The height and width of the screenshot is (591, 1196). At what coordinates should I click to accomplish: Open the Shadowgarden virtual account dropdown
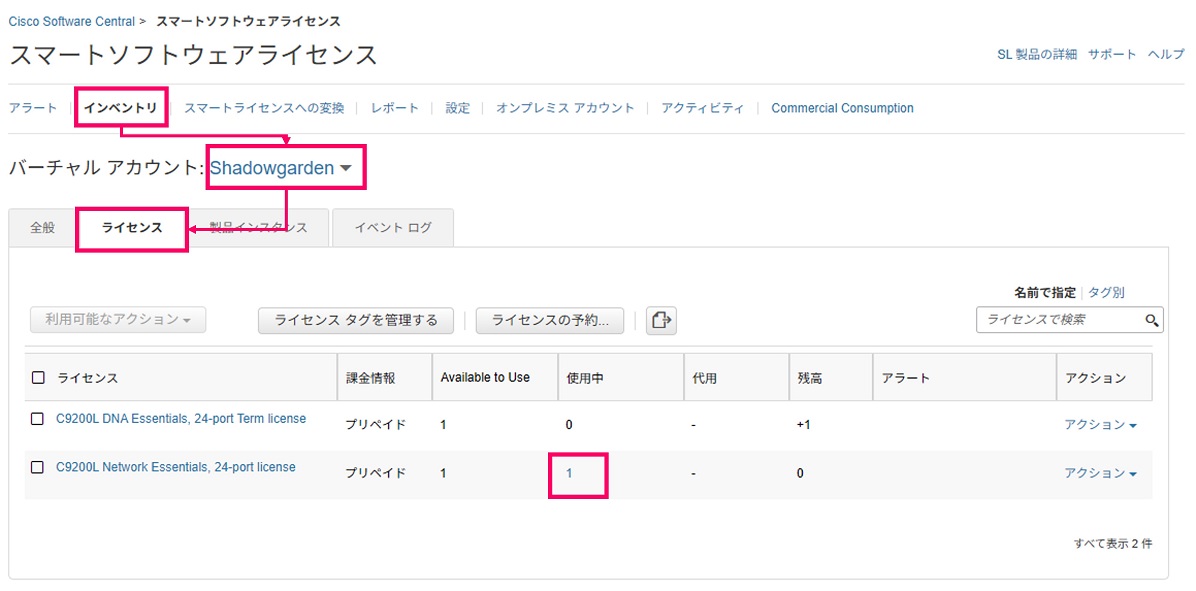coord(281,169)
